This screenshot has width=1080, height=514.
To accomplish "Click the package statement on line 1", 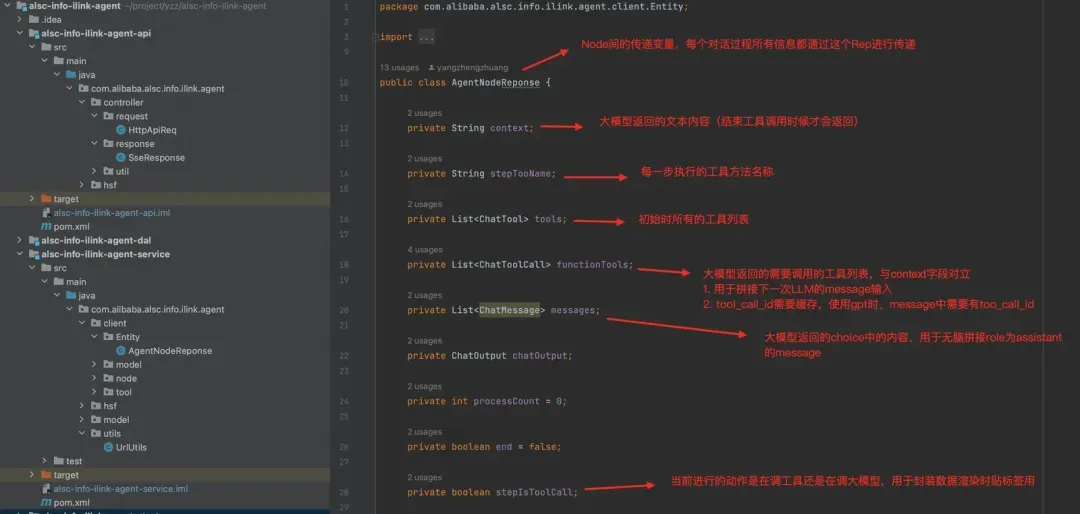I will click(534, 7).
